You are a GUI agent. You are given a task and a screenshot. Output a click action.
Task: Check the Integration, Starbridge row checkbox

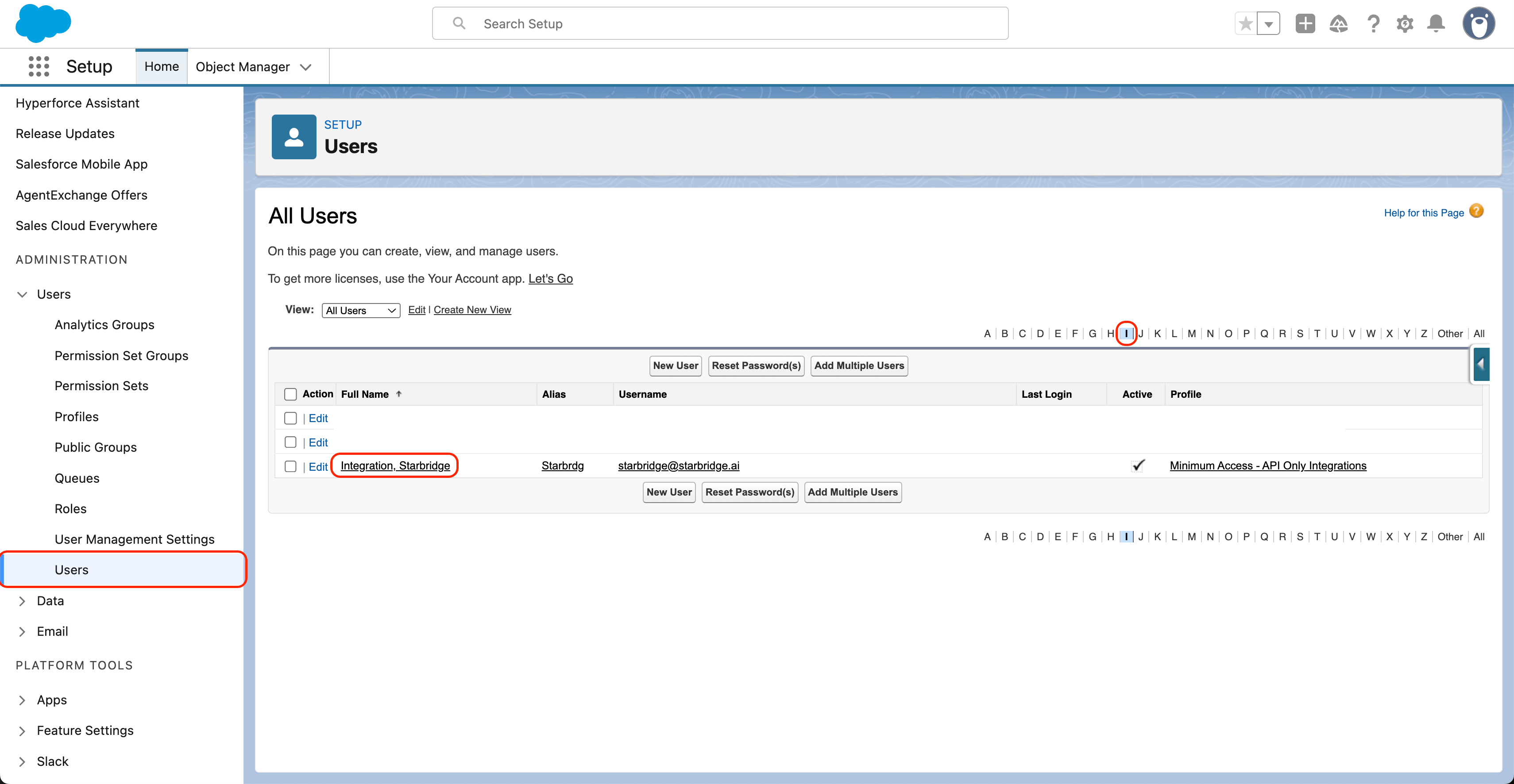tap(290, 466)
